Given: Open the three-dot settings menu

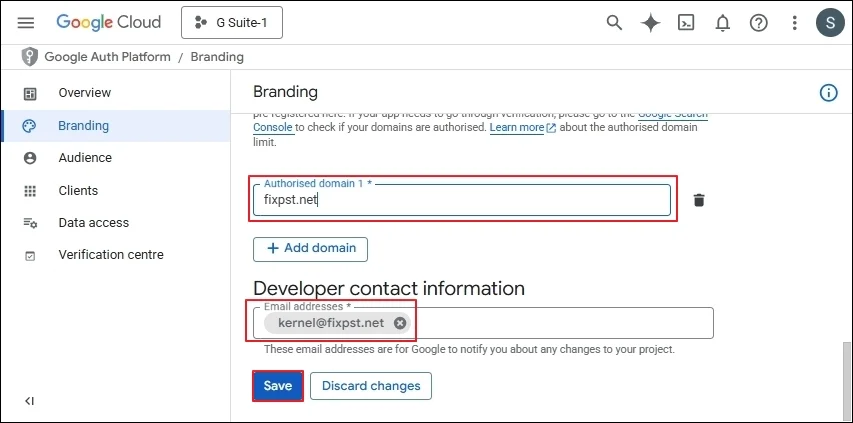Looking at the screenshot, I should [795, 23].
